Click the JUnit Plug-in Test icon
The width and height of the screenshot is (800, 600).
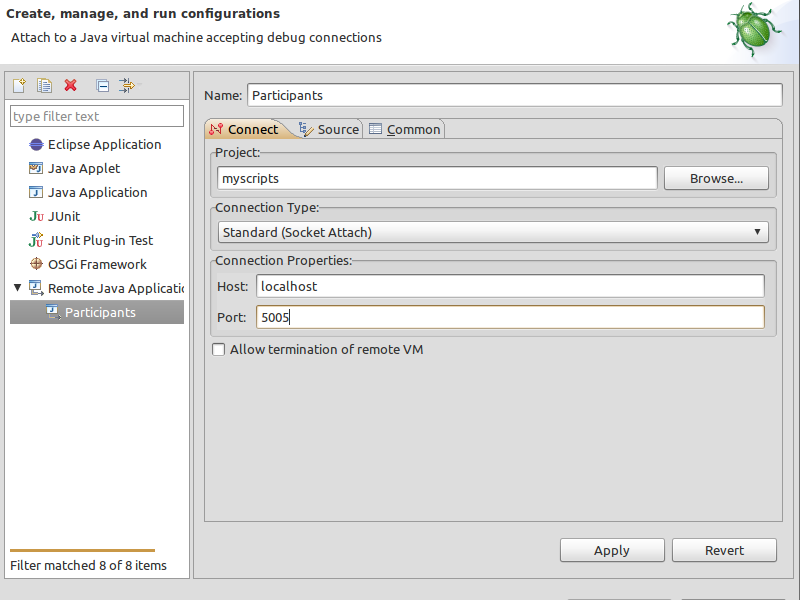(x=36, y=240)
